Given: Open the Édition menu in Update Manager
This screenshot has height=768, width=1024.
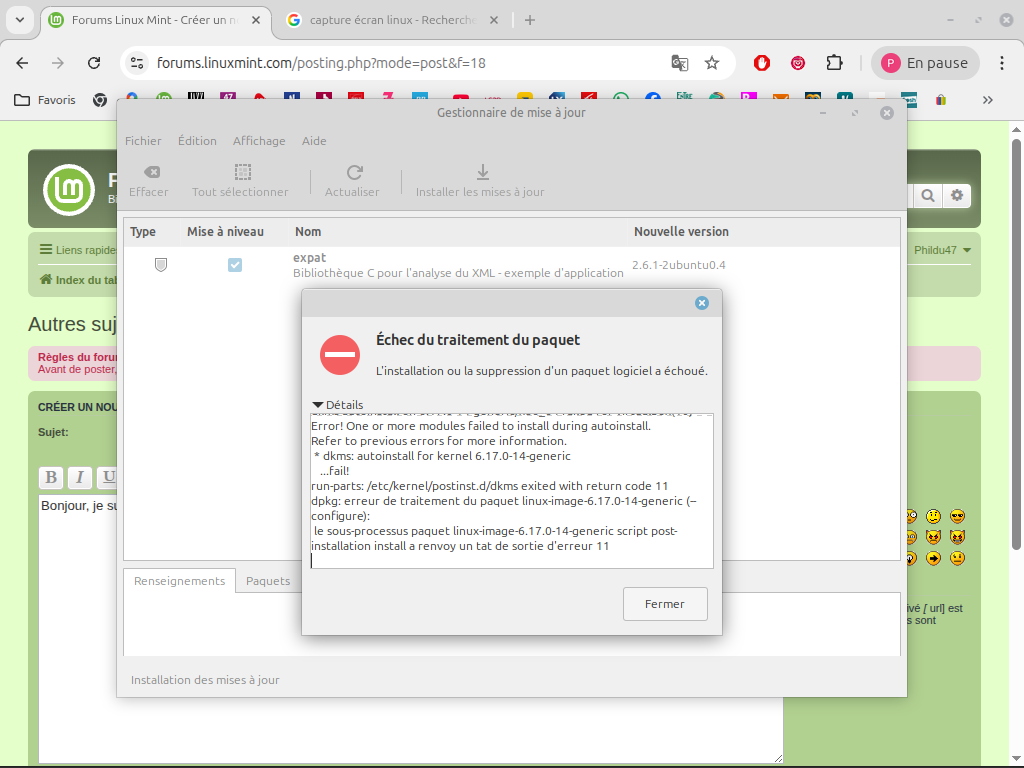Looking at the screenshot, I should (197, 141).
